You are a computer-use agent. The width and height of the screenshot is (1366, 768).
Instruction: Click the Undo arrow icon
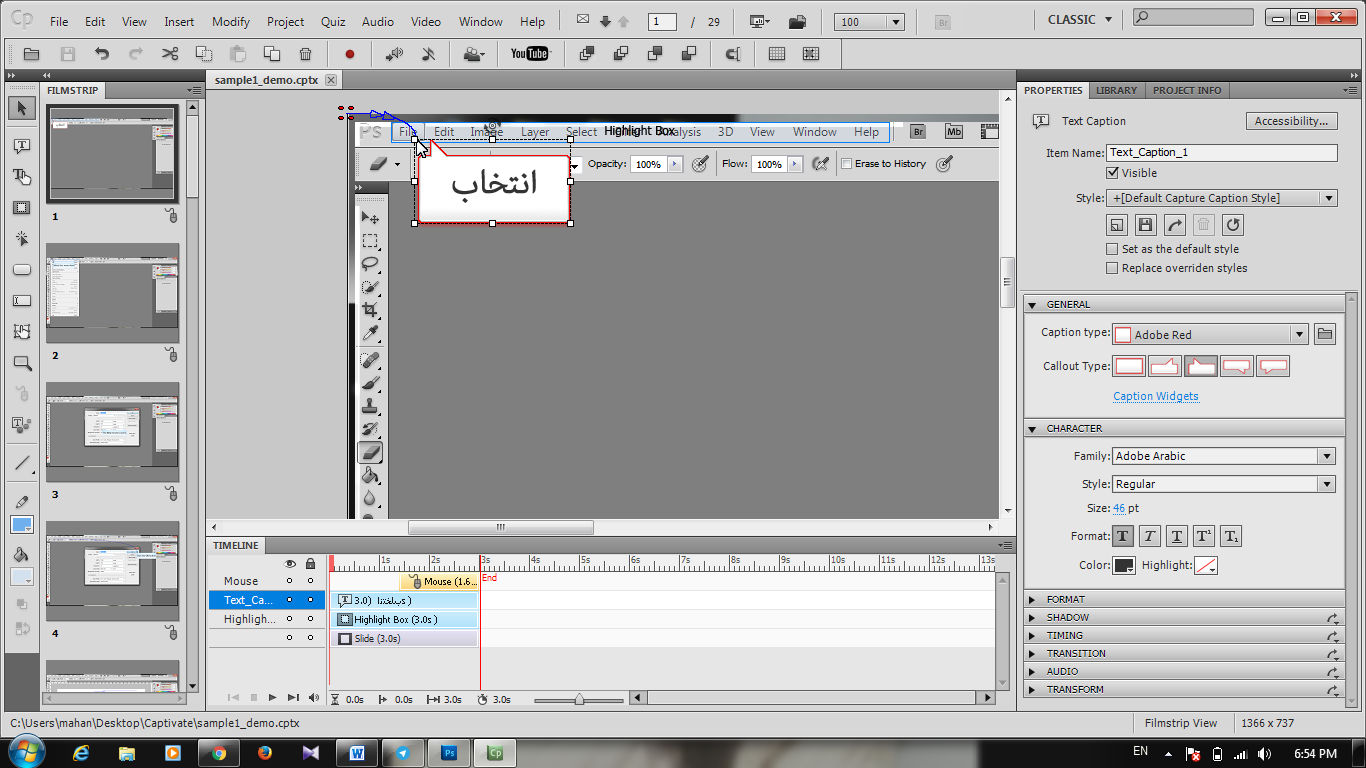[x=101, y=54]
